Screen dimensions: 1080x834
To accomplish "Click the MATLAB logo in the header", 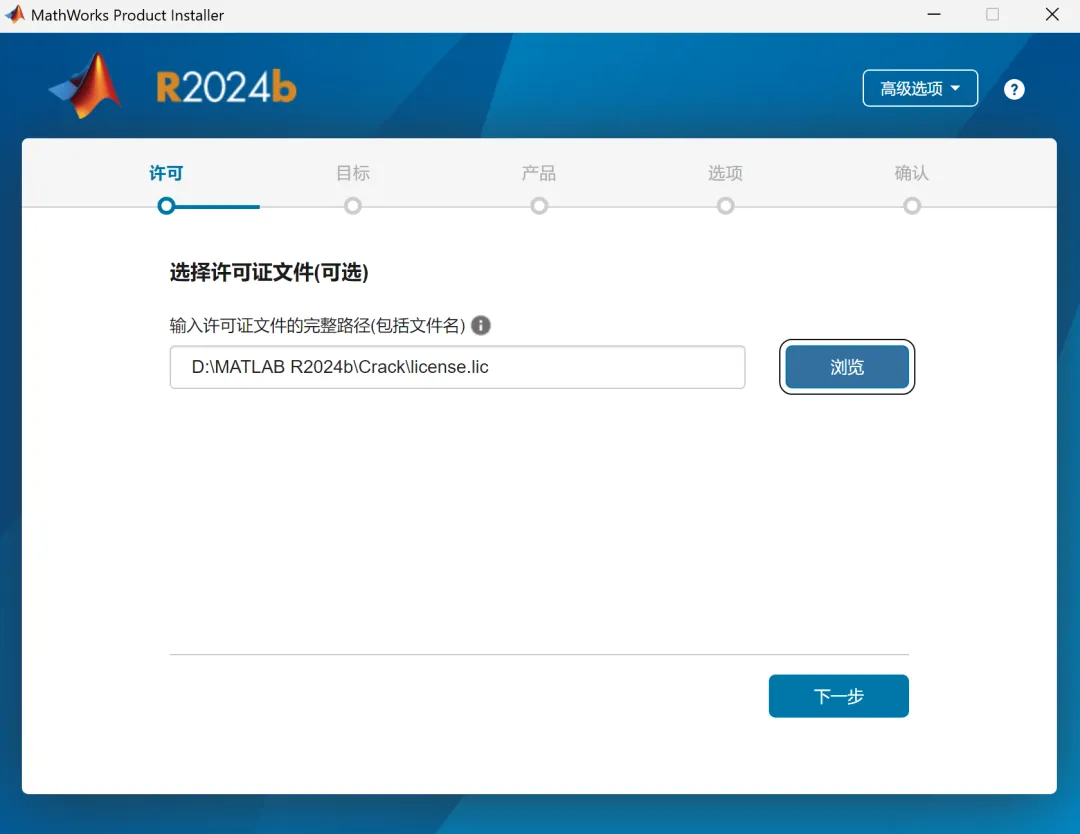I will point(87,86).
